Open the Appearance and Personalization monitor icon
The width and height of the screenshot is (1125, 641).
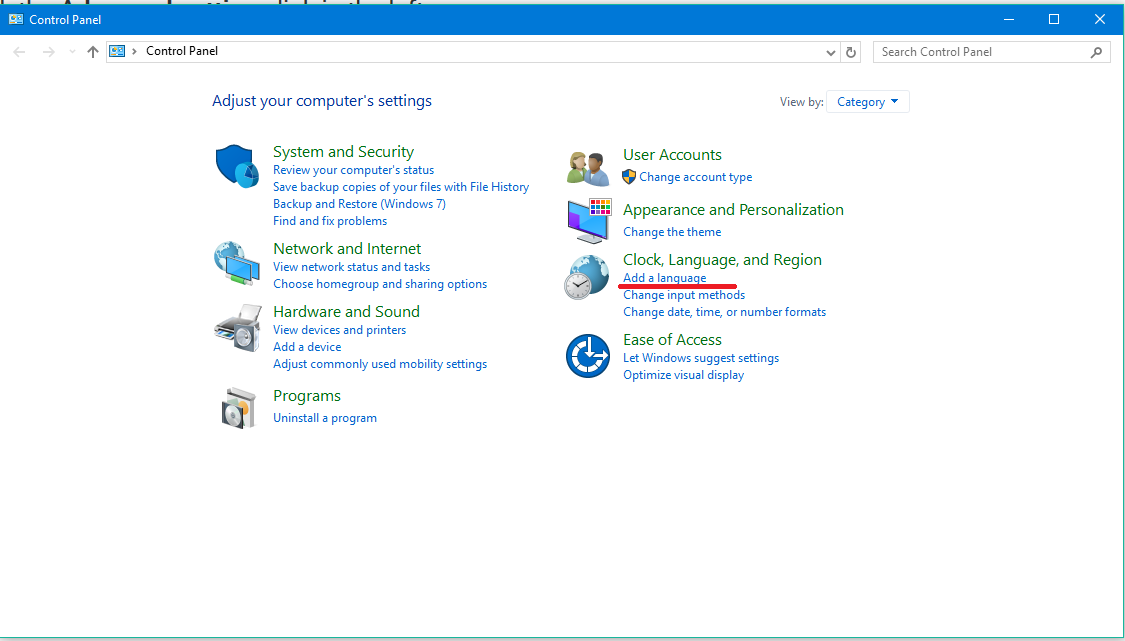(589, 221)
